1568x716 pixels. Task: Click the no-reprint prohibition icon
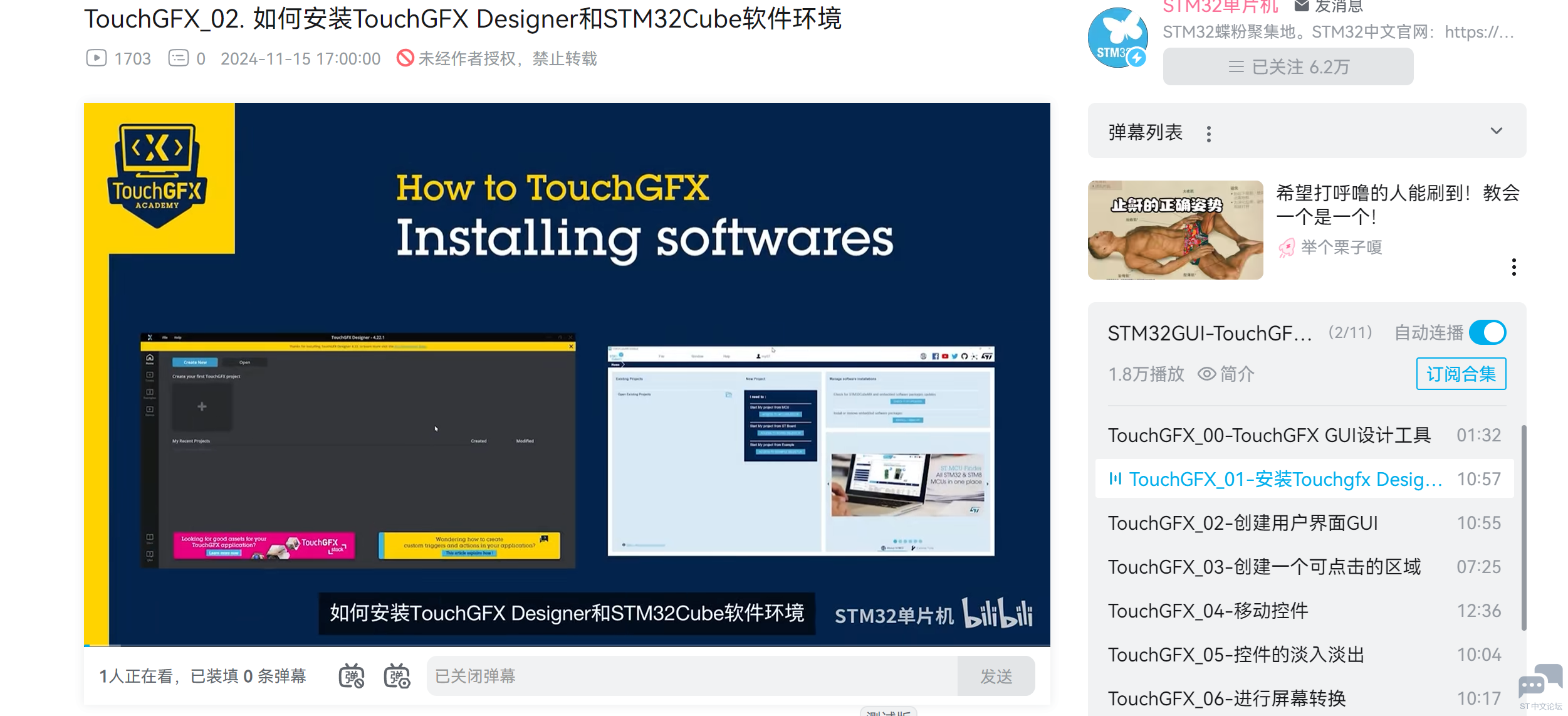[405, 58]
